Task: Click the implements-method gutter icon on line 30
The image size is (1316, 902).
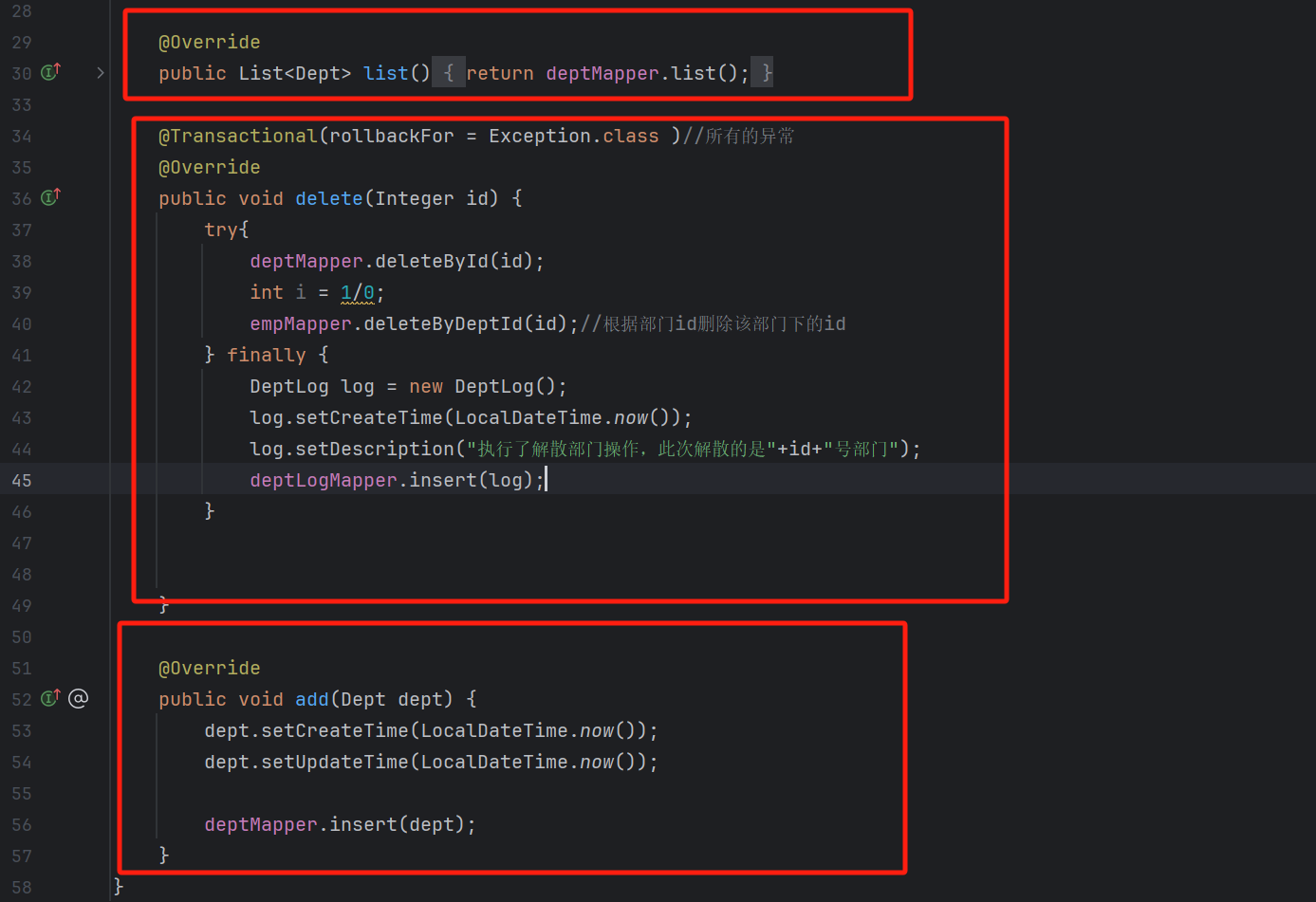Action: pos(50,72)
